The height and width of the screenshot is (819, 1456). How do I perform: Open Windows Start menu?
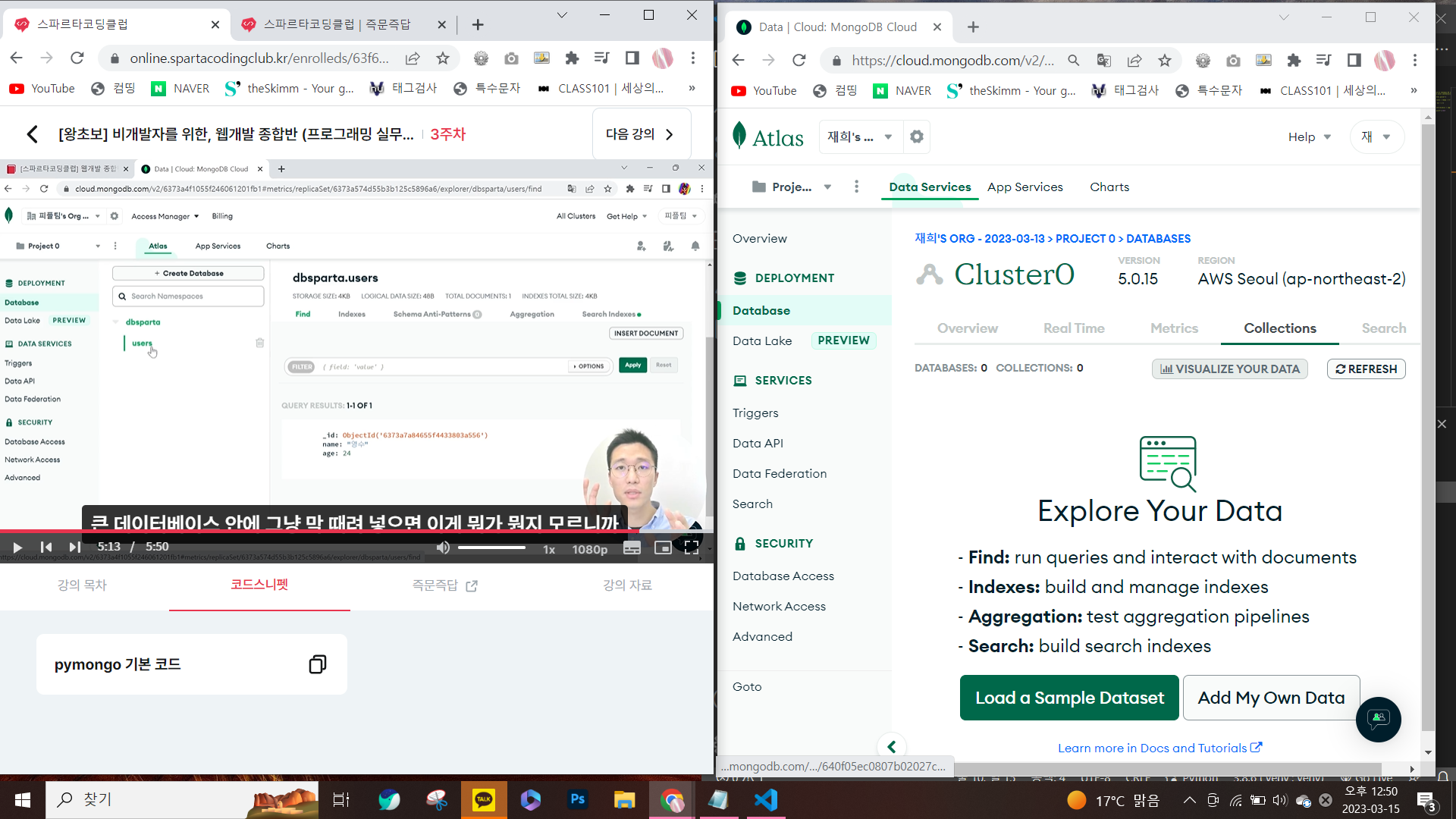(23, 800)
